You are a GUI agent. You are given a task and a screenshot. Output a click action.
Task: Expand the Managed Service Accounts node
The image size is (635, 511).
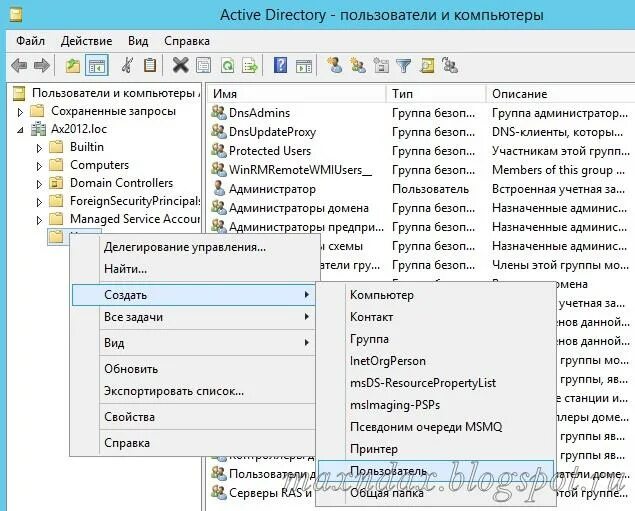pyautogui.click(x=39, y=220)
